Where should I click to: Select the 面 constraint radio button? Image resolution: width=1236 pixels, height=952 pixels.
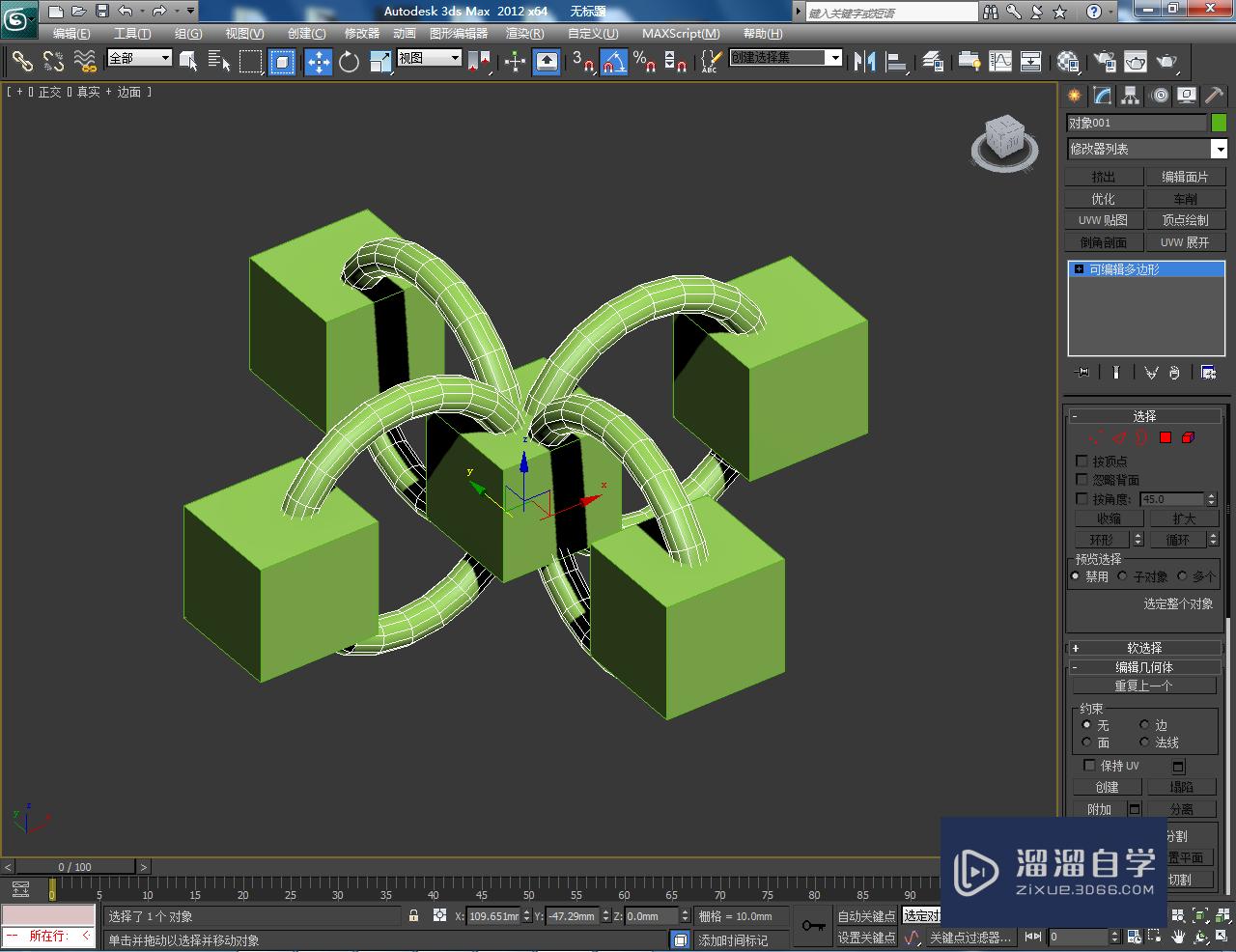(x=1086, y=742)
